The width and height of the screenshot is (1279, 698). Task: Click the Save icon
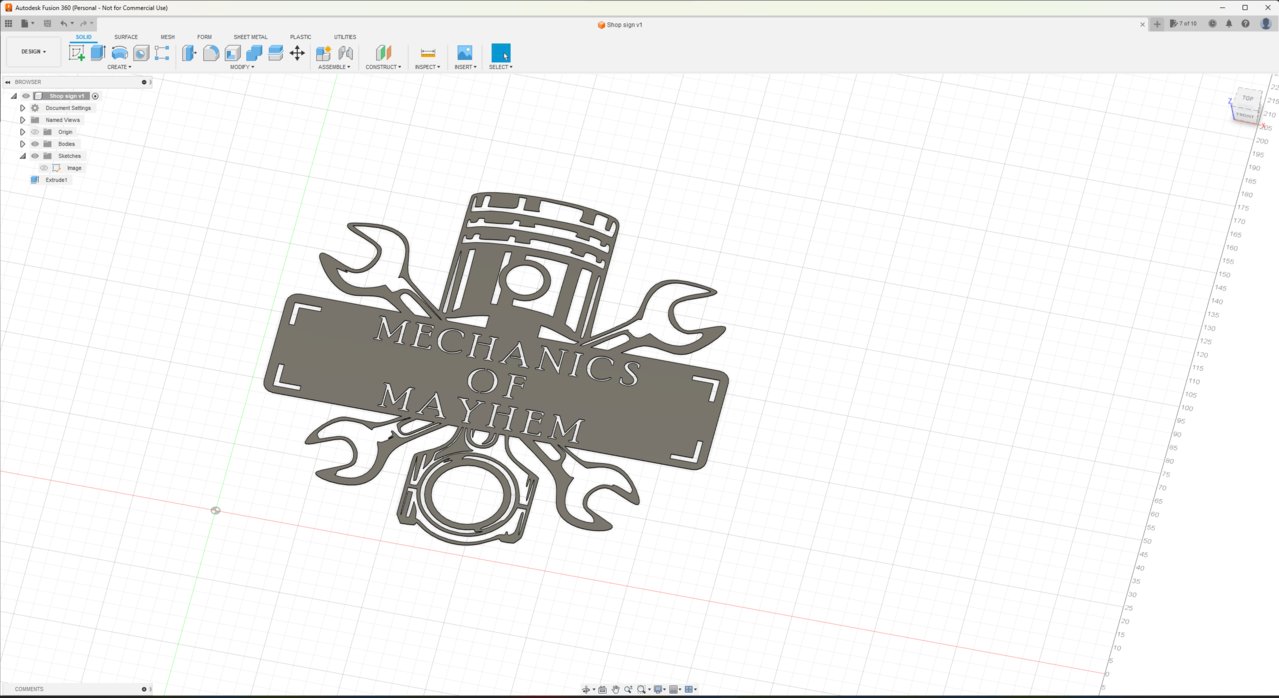[47, 23]
